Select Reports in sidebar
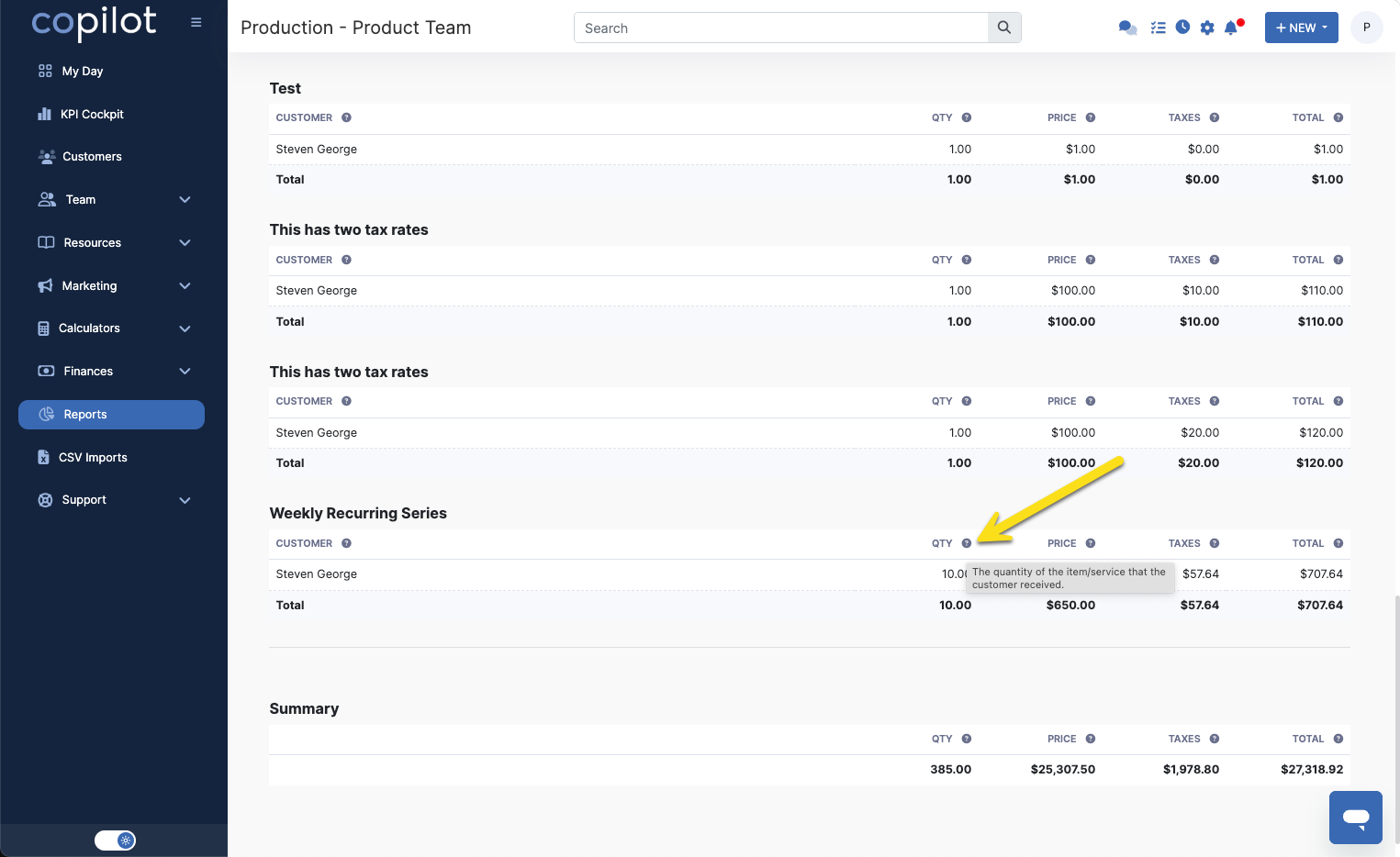The width and height of the screenshot is (1400, 857). click(x=112, y=414)
